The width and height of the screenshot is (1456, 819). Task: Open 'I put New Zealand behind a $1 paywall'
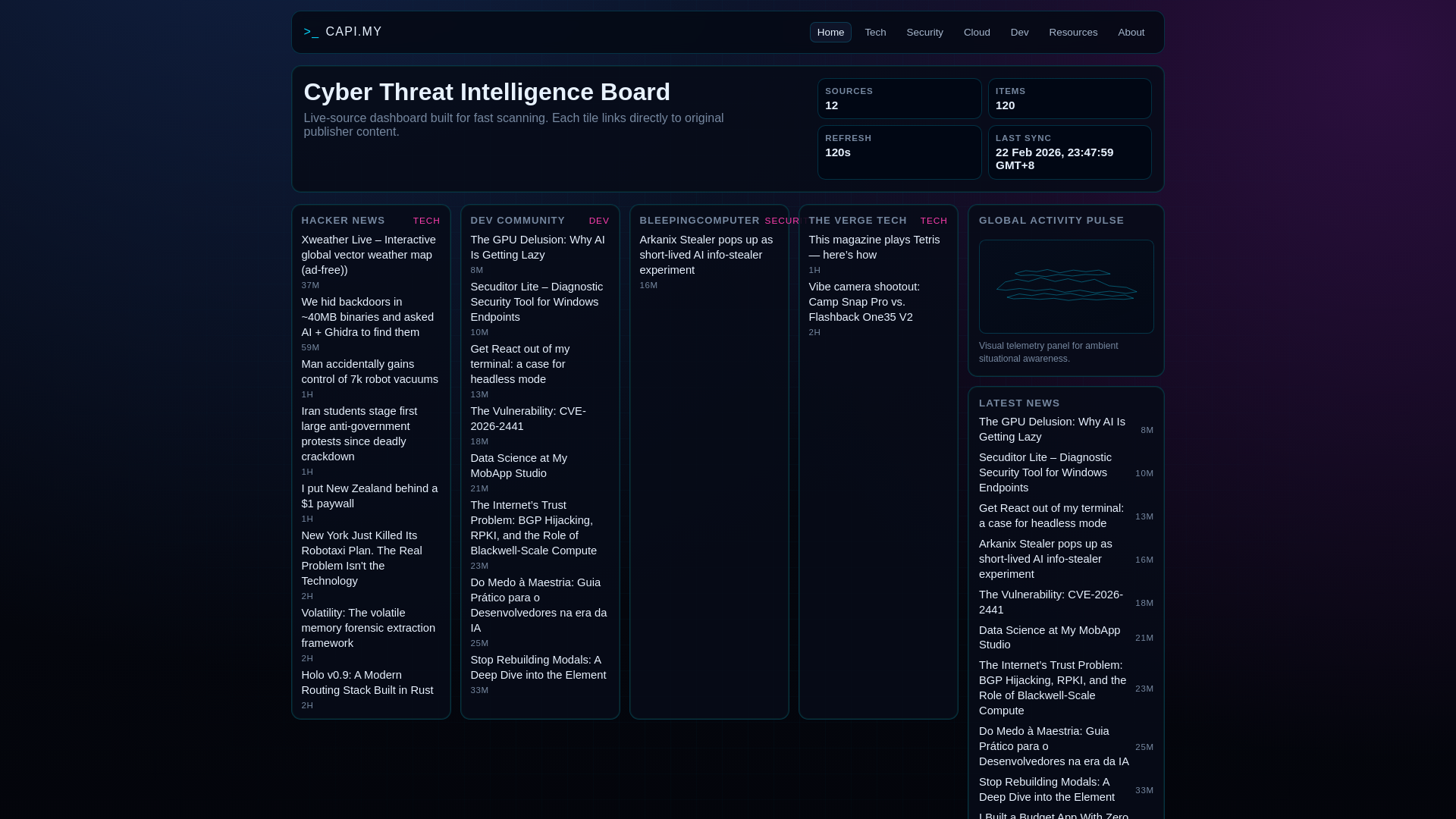pyautogui.click(x=370, y=496)
